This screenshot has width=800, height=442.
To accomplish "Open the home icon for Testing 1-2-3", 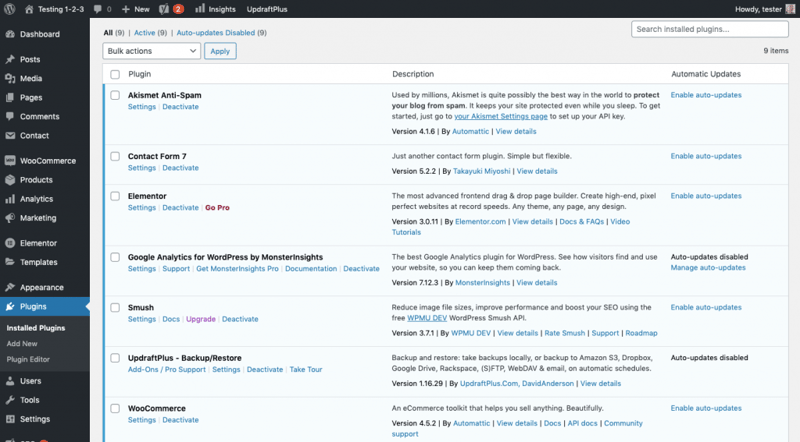I will click(29, 9).
